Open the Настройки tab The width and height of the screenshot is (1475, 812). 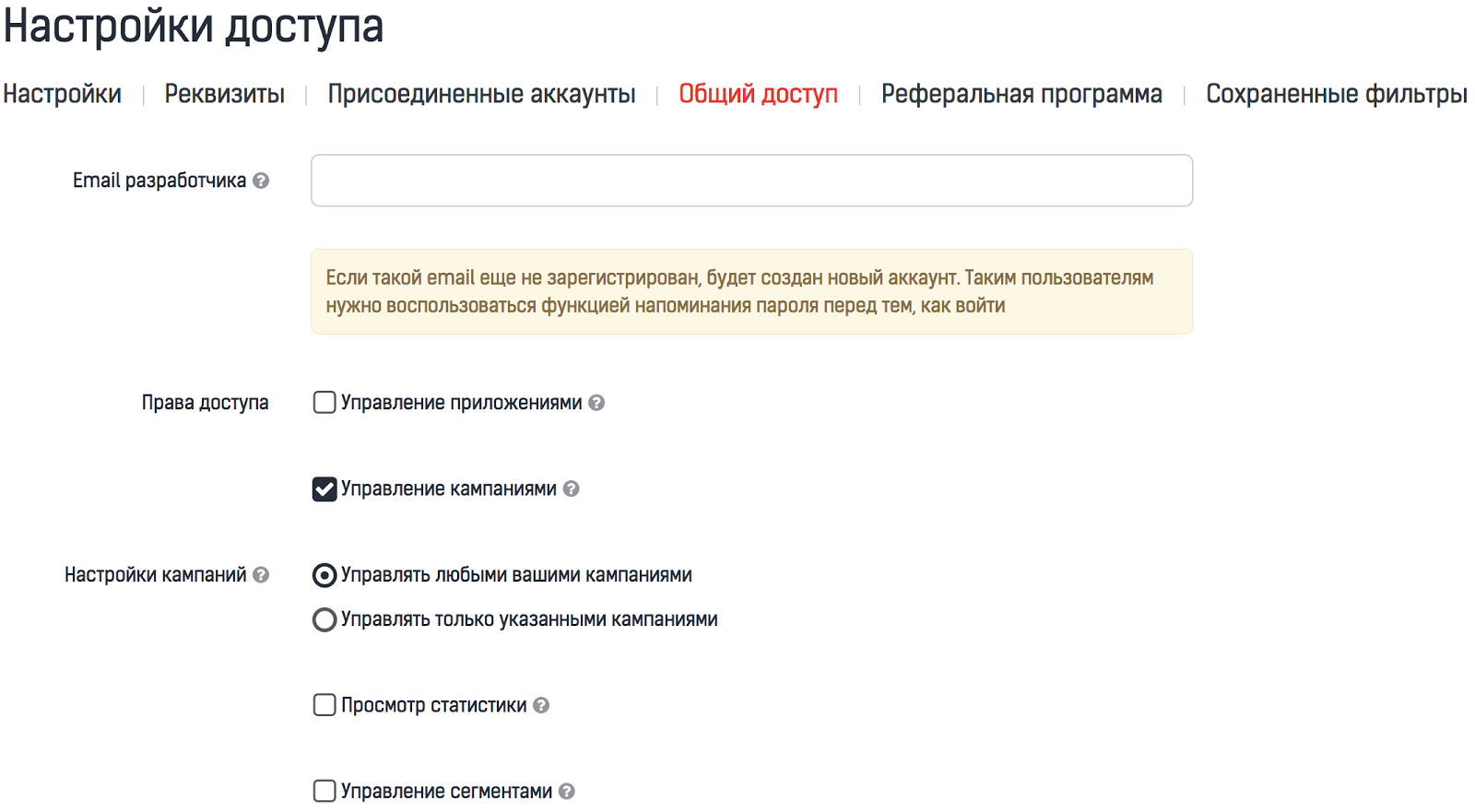tap(63, 94)
